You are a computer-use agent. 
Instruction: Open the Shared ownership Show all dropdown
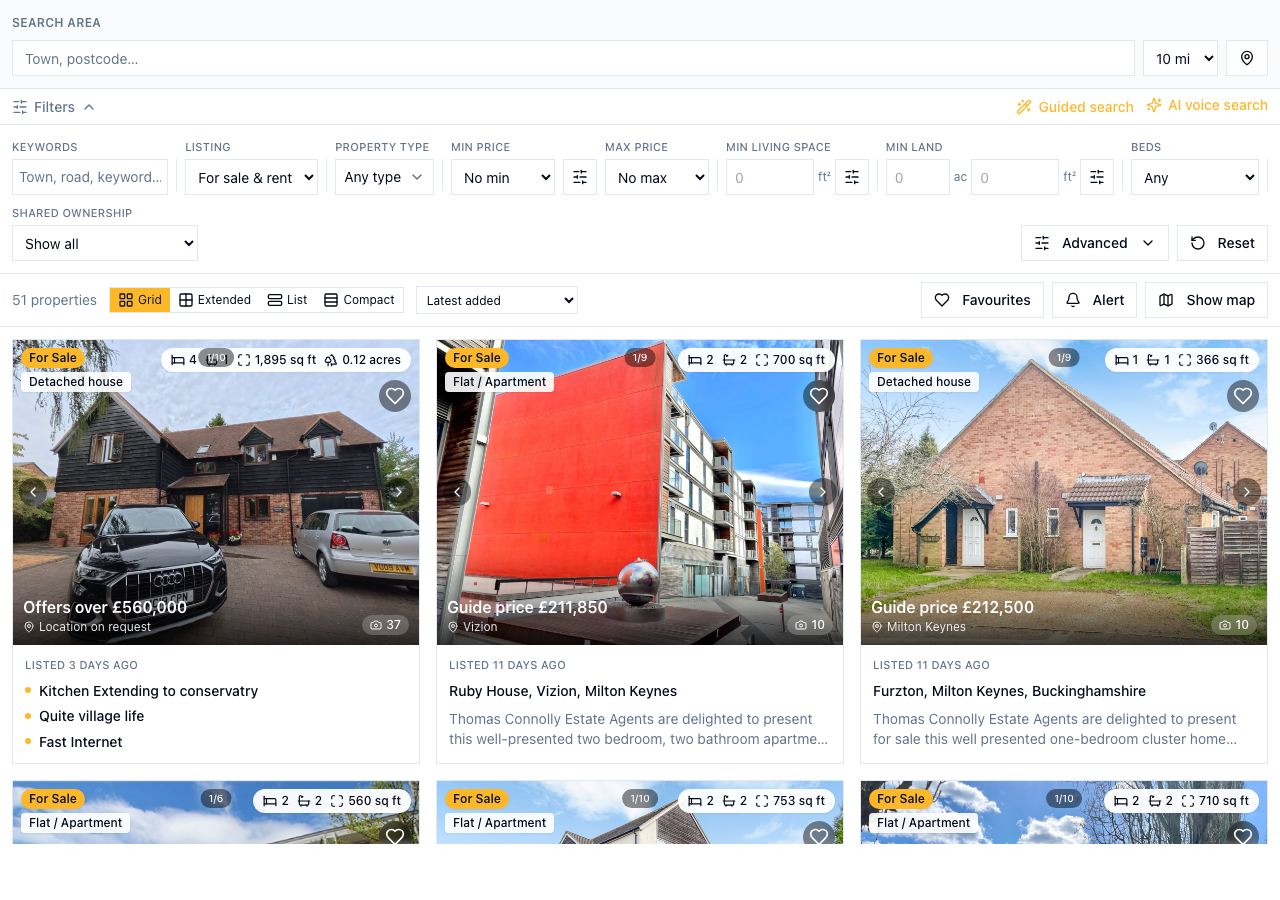coord(105,243)
